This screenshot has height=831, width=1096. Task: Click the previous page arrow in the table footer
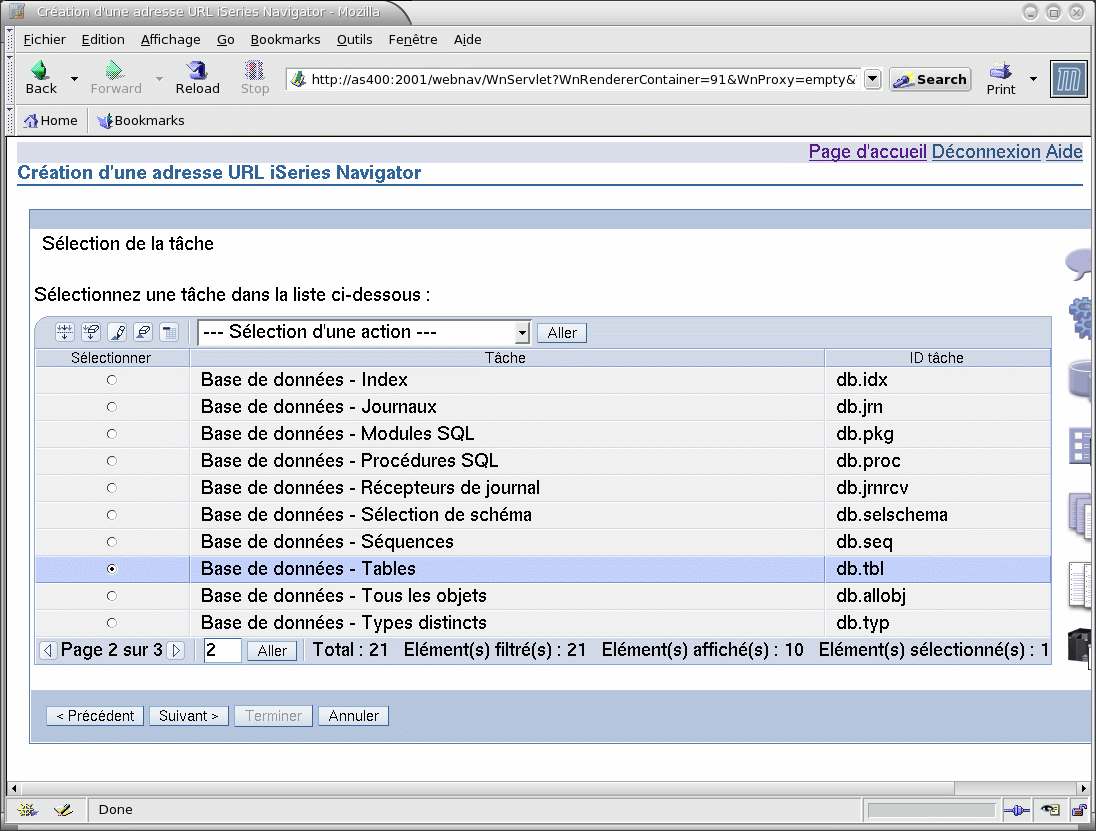tap(48, 651)
